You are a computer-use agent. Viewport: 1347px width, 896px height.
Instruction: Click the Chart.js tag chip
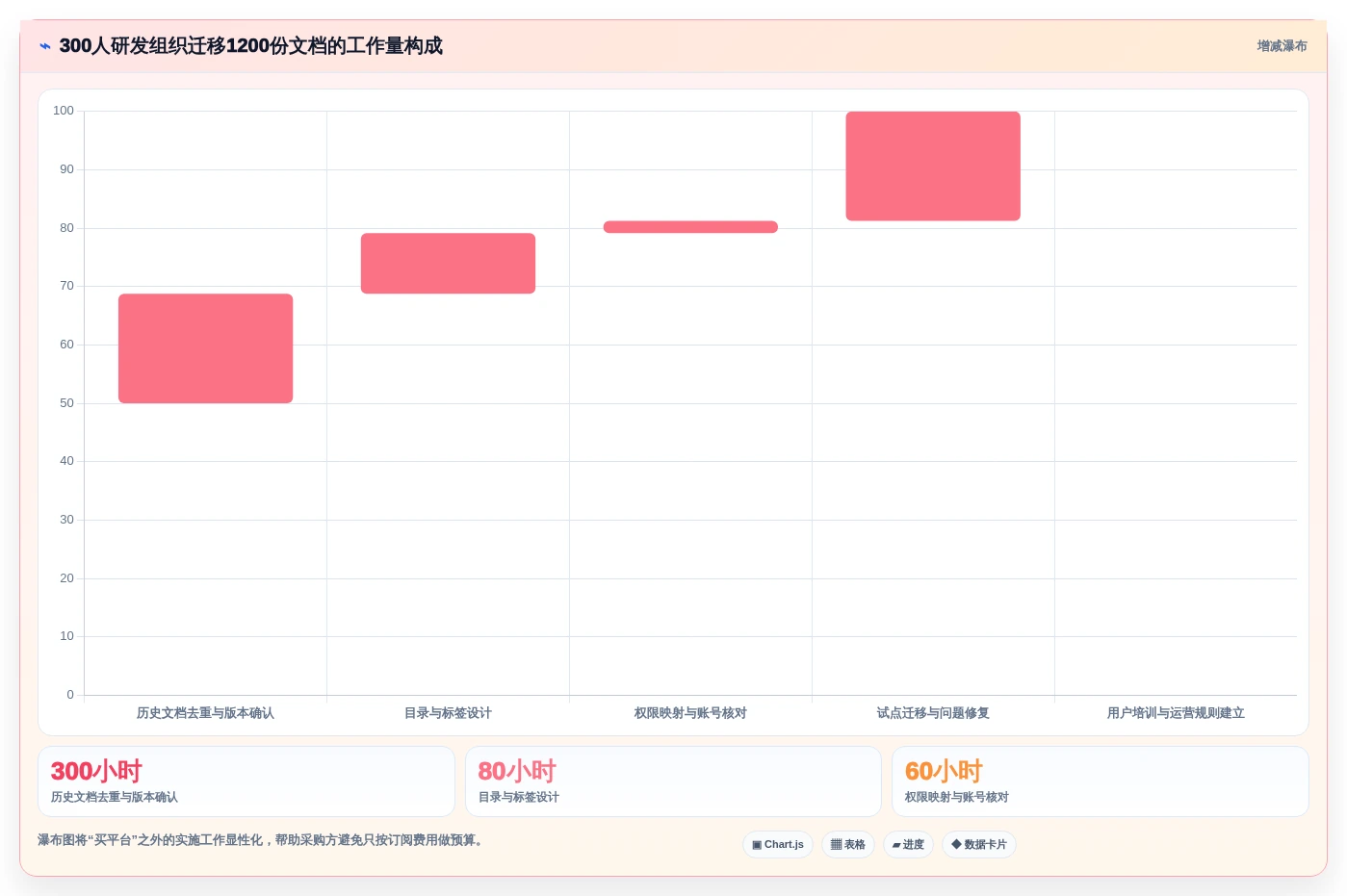tap(778, 845)
